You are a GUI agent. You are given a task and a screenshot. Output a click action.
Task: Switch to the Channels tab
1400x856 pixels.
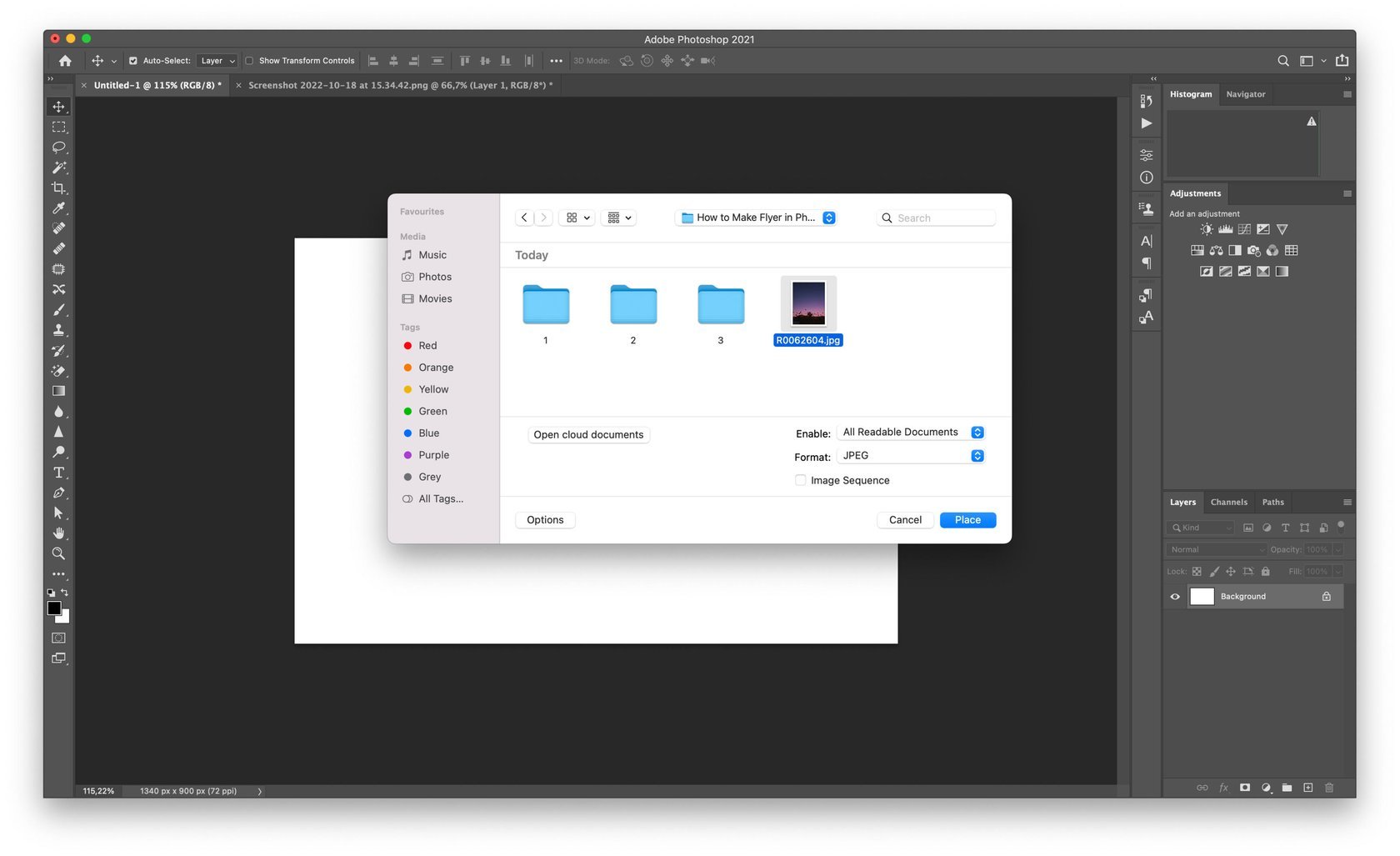[x=1229, y=502]
